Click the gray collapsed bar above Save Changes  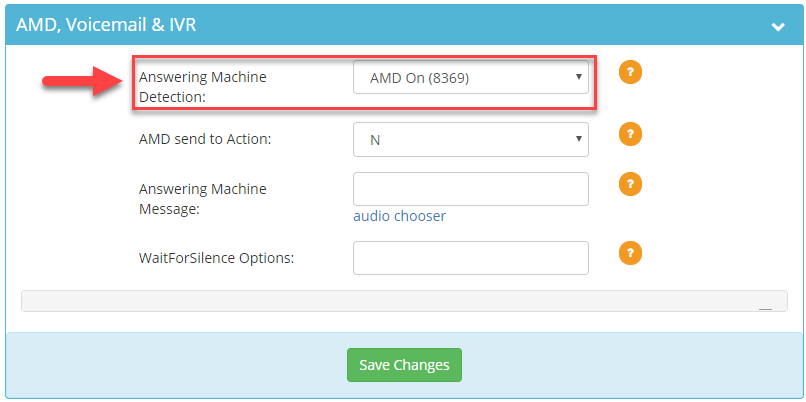pos(404,301)
